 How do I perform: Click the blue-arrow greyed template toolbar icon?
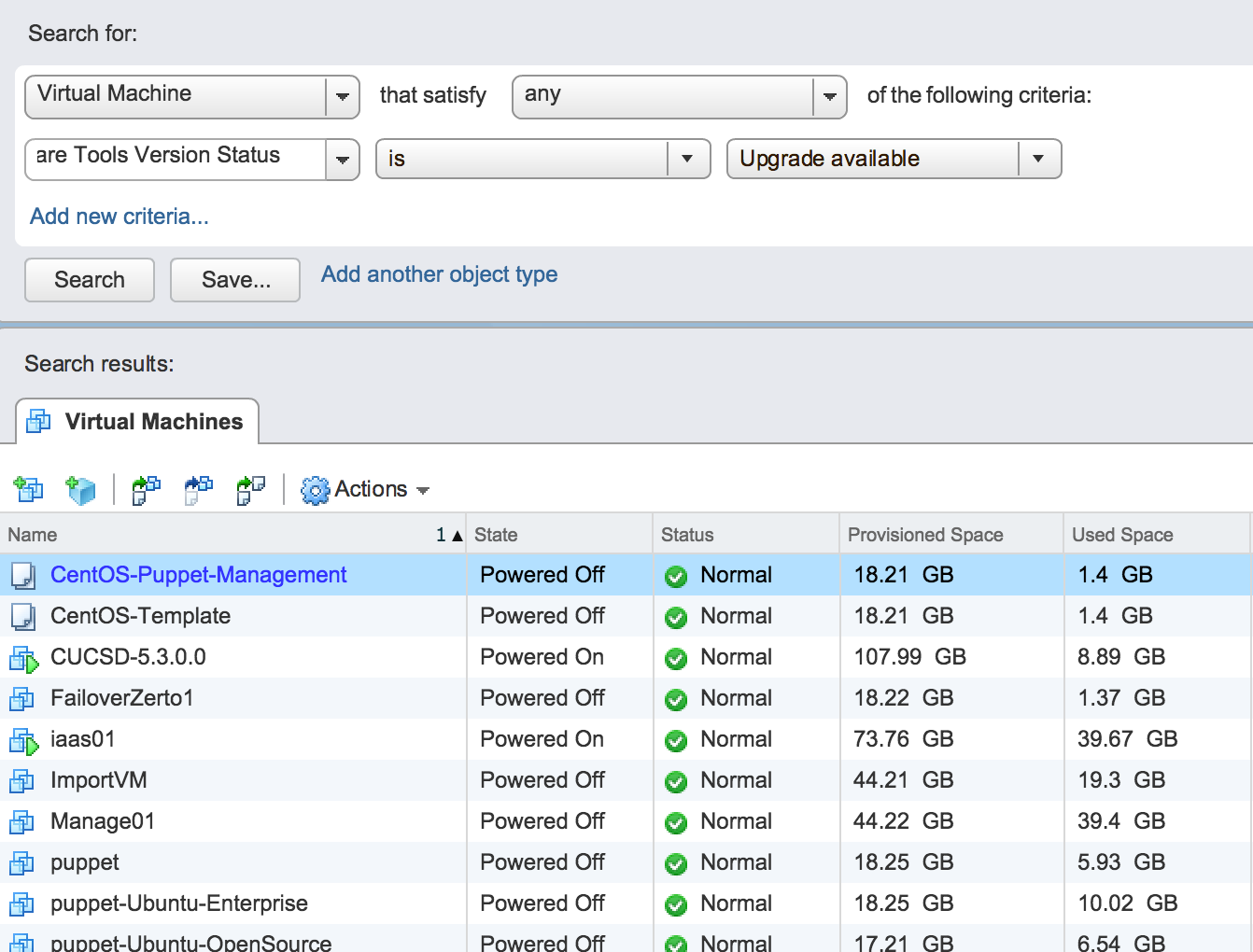point(198,489)
